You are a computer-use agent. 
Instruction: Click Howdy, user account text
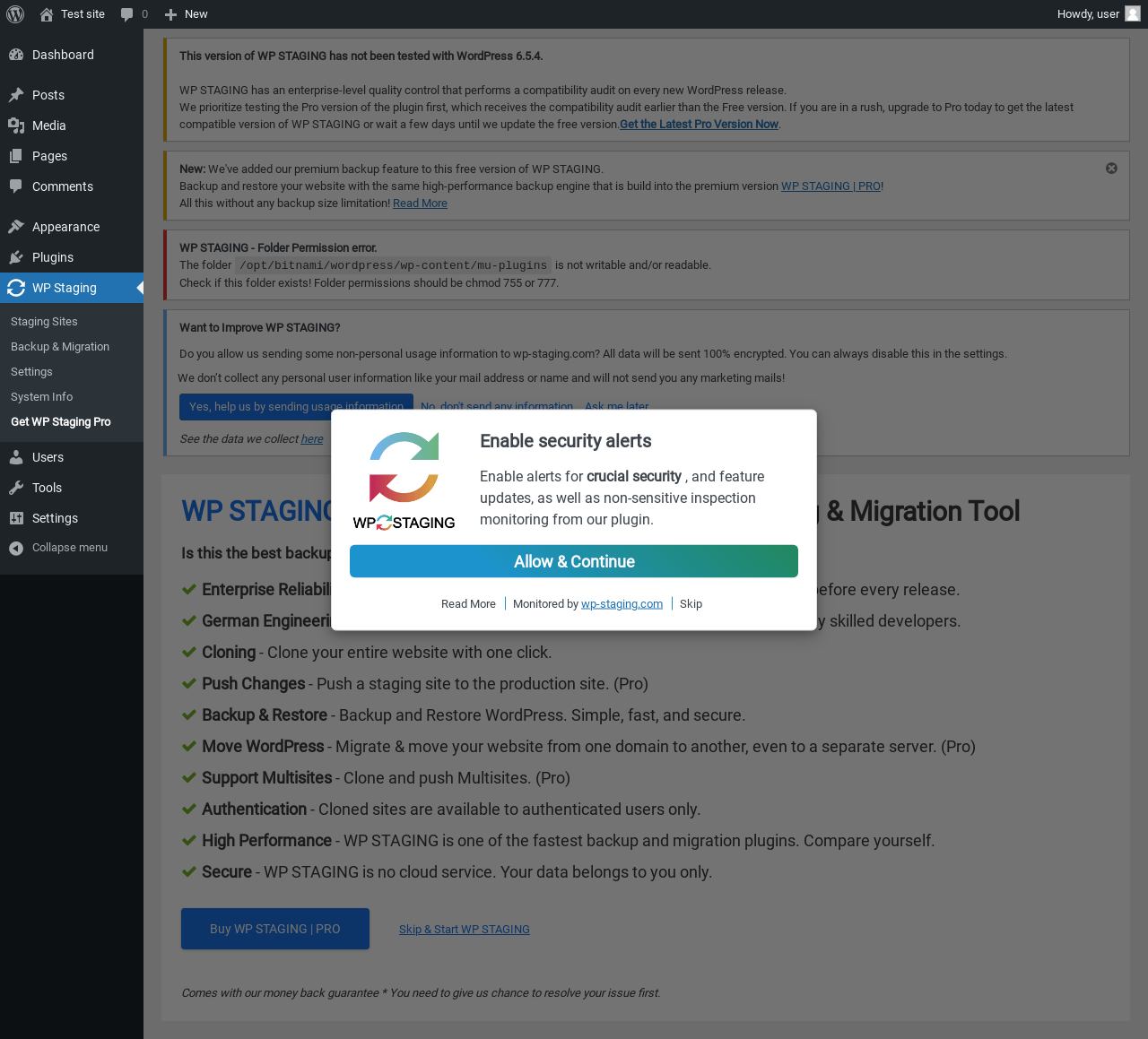[x=1088, y=14]
